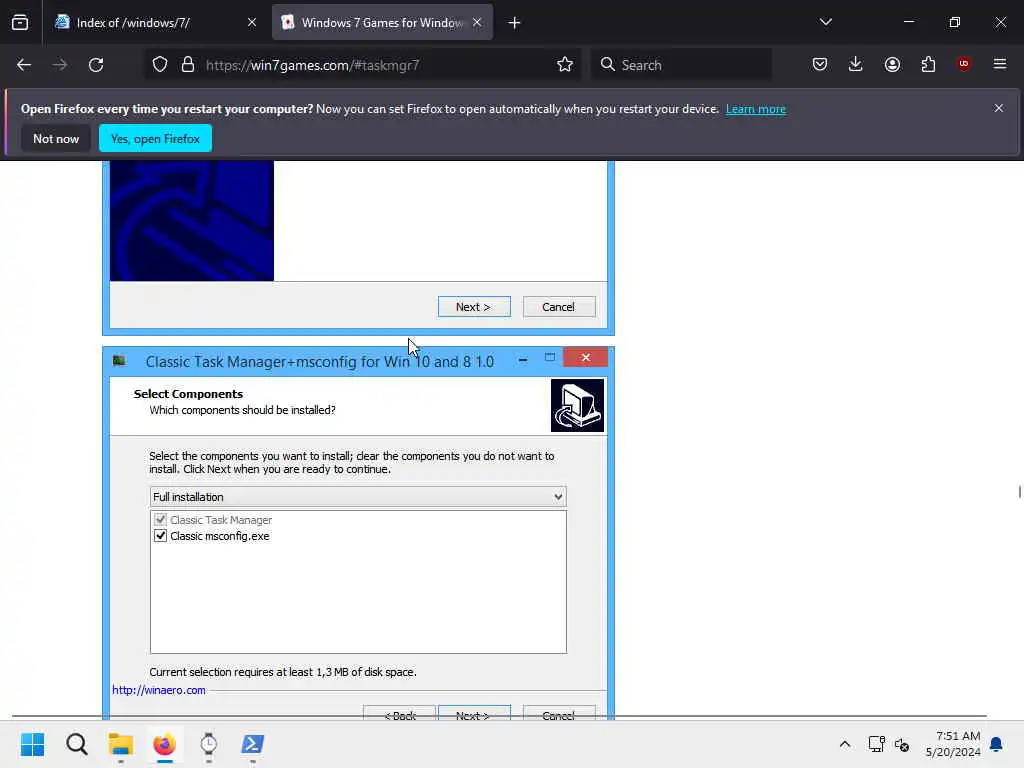Minimize the Classic Task Manager installer
This screenshot has height=768, width=1024.
[x=522, y=360]
